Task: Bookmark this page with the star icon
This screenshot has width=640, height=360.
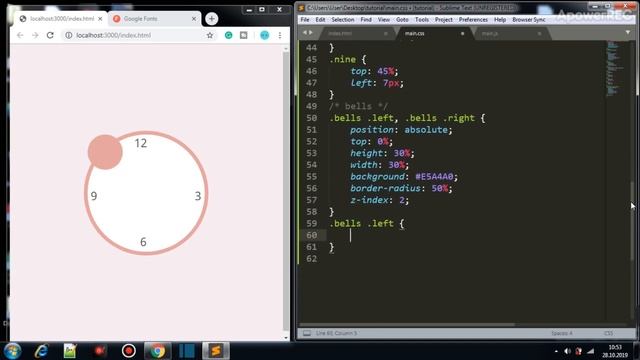Action: click(x=210, y=36)
